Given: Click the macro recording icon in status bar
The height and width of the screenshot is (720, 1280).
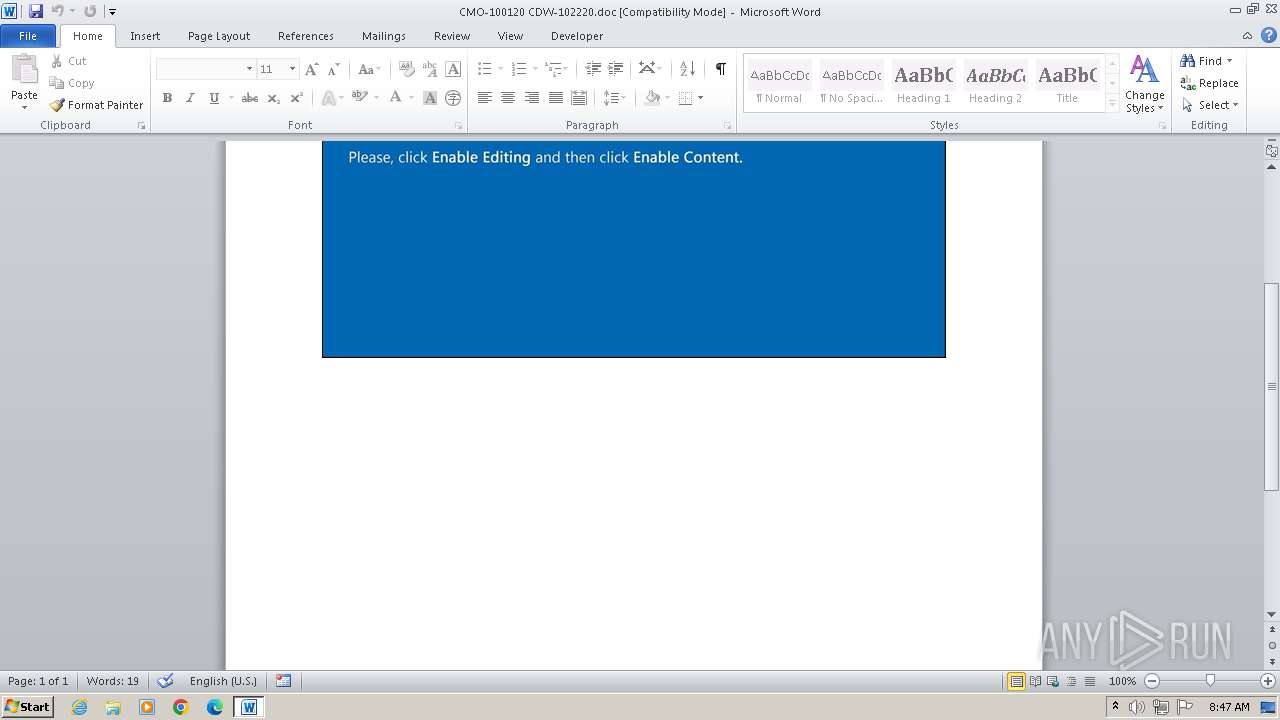Looking at the screenshot, I should coord(283,681).
